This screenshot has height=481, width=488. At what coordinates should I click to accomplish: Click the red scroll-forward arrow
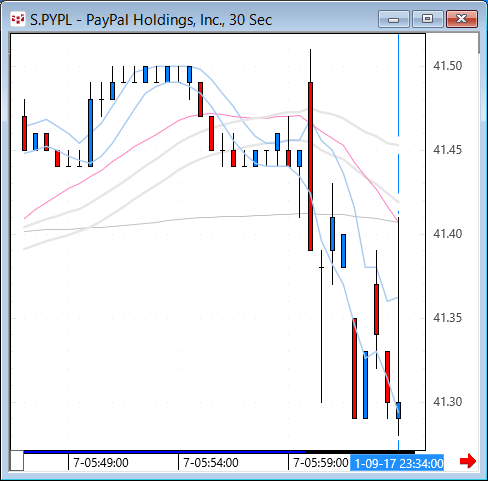coord(468,461)
